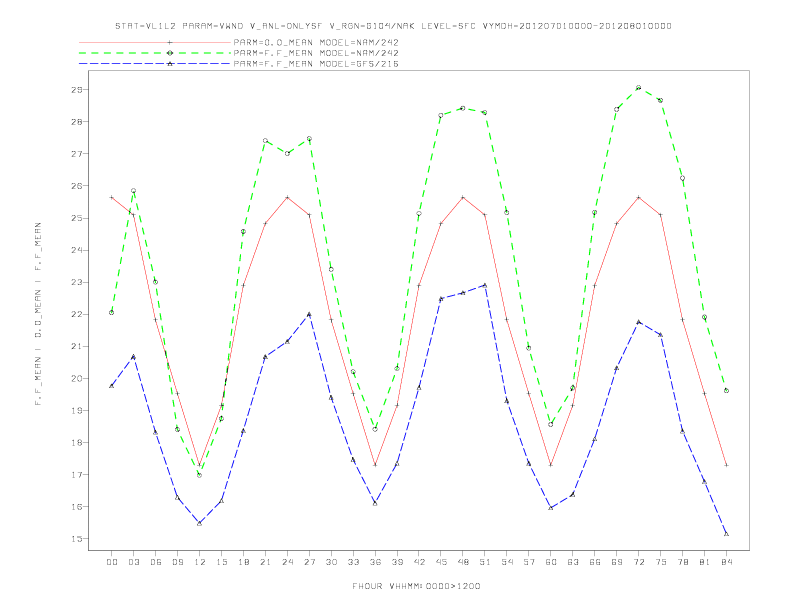Click y-axis tick label 28
This screenshot has width=792, height=612.
(x=77, y=122)
